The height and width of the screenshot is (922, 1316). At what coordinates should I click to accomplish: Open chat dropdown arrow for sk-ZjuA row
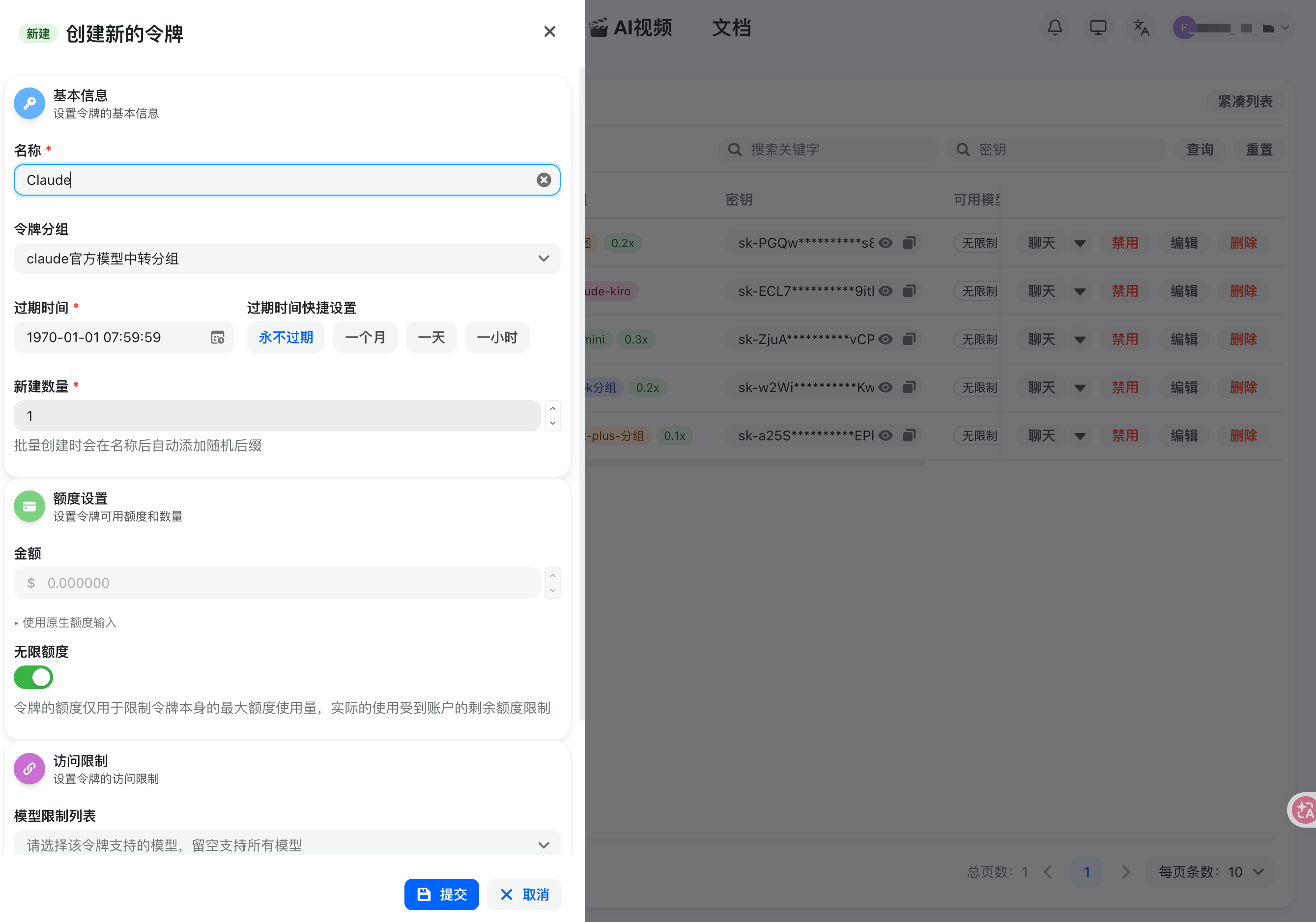(x=1080, y=340)
